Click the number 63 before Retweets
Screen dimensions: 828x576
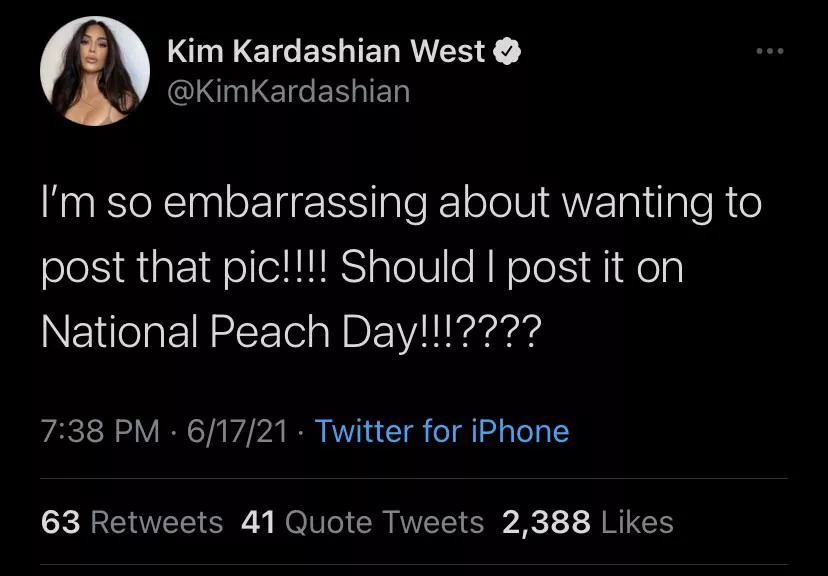point(62,522)
